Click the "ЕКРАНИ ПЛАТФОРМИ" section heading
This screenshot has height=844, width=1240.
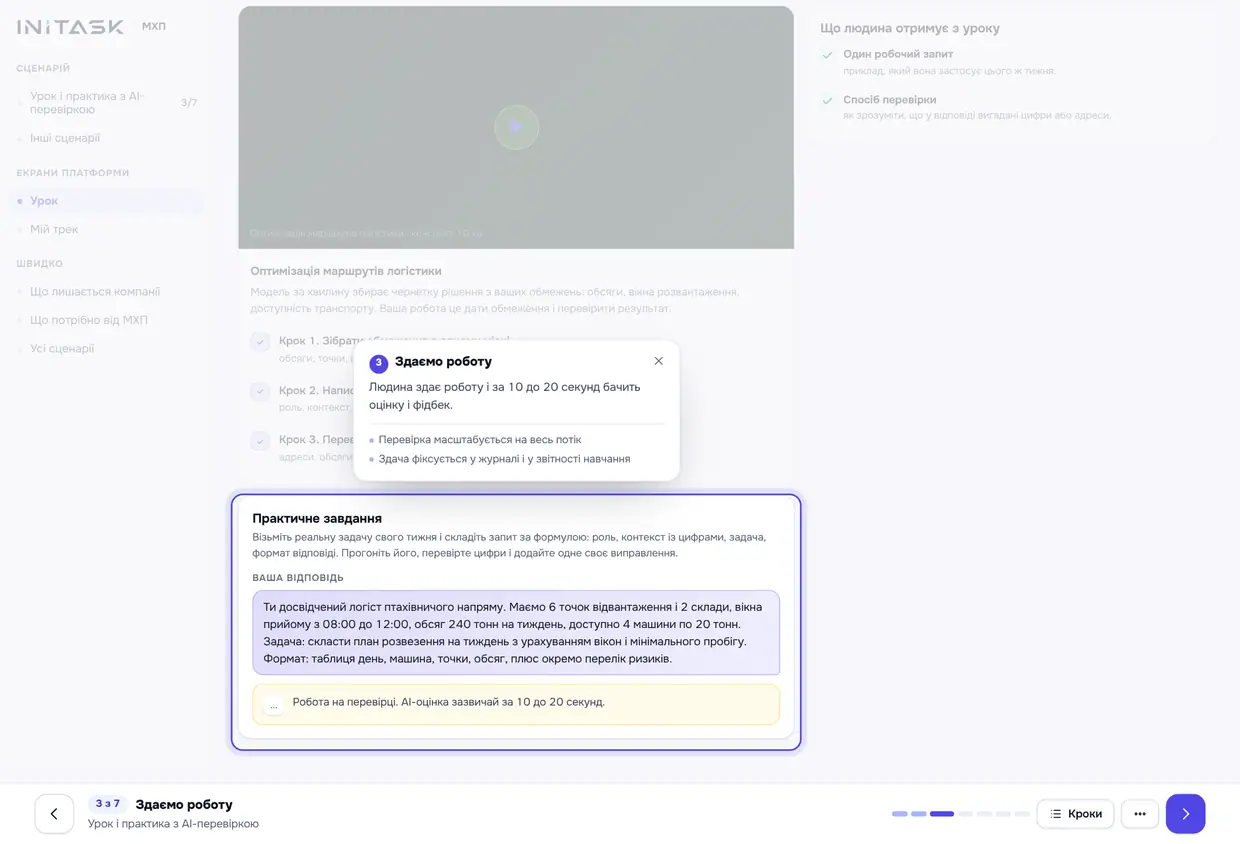point(73,173)
